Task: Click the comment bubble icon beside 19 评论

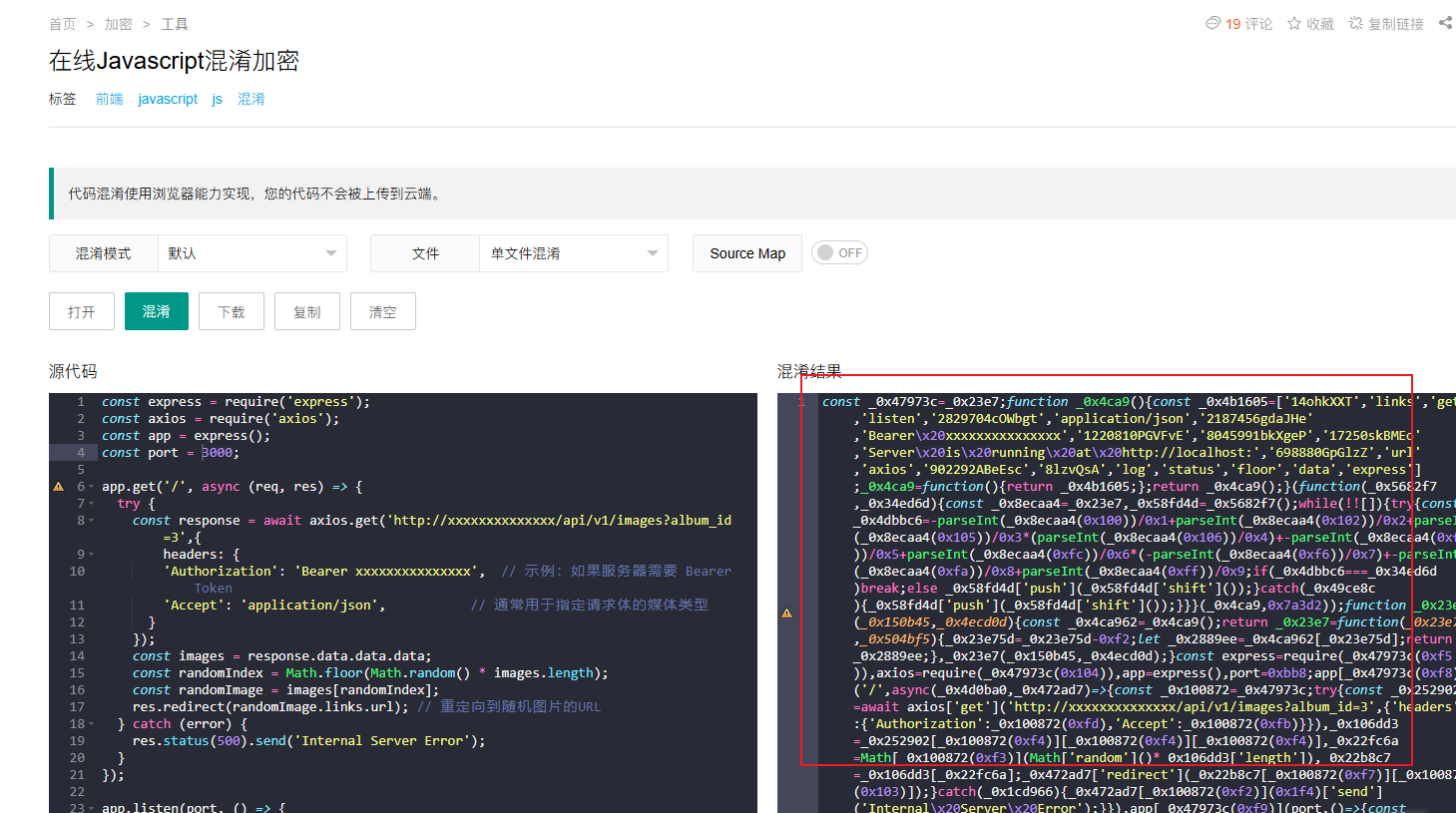Action: pyautogui.click(x=1213, y=23)
